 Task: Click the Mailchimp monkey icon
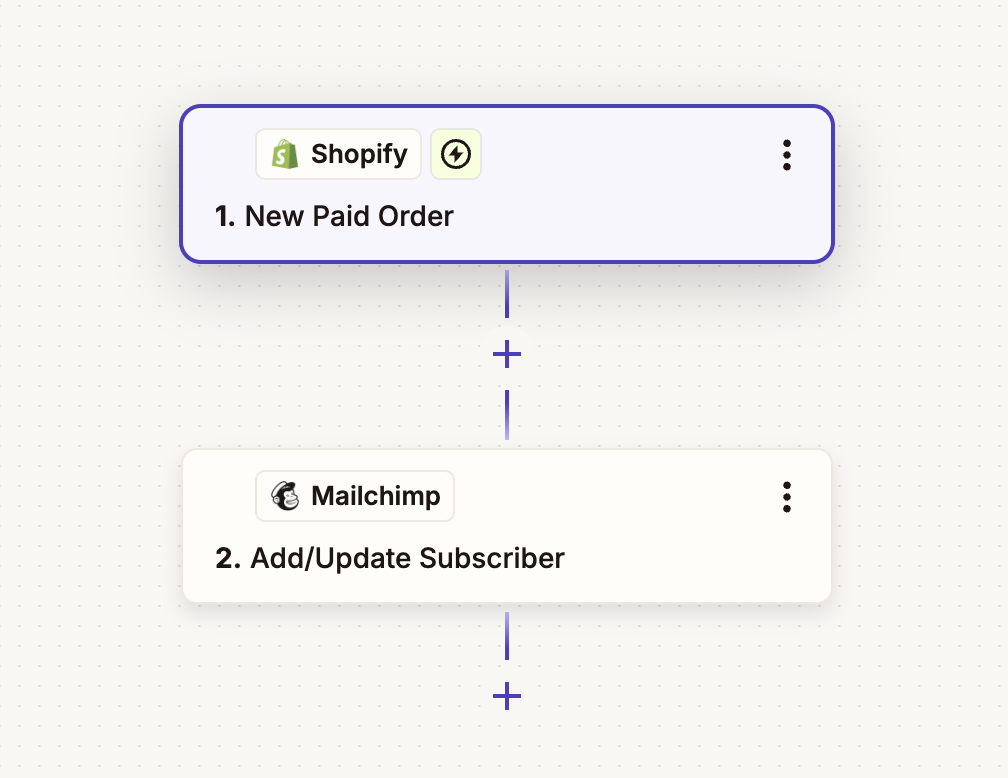click(x=285, y=495)
